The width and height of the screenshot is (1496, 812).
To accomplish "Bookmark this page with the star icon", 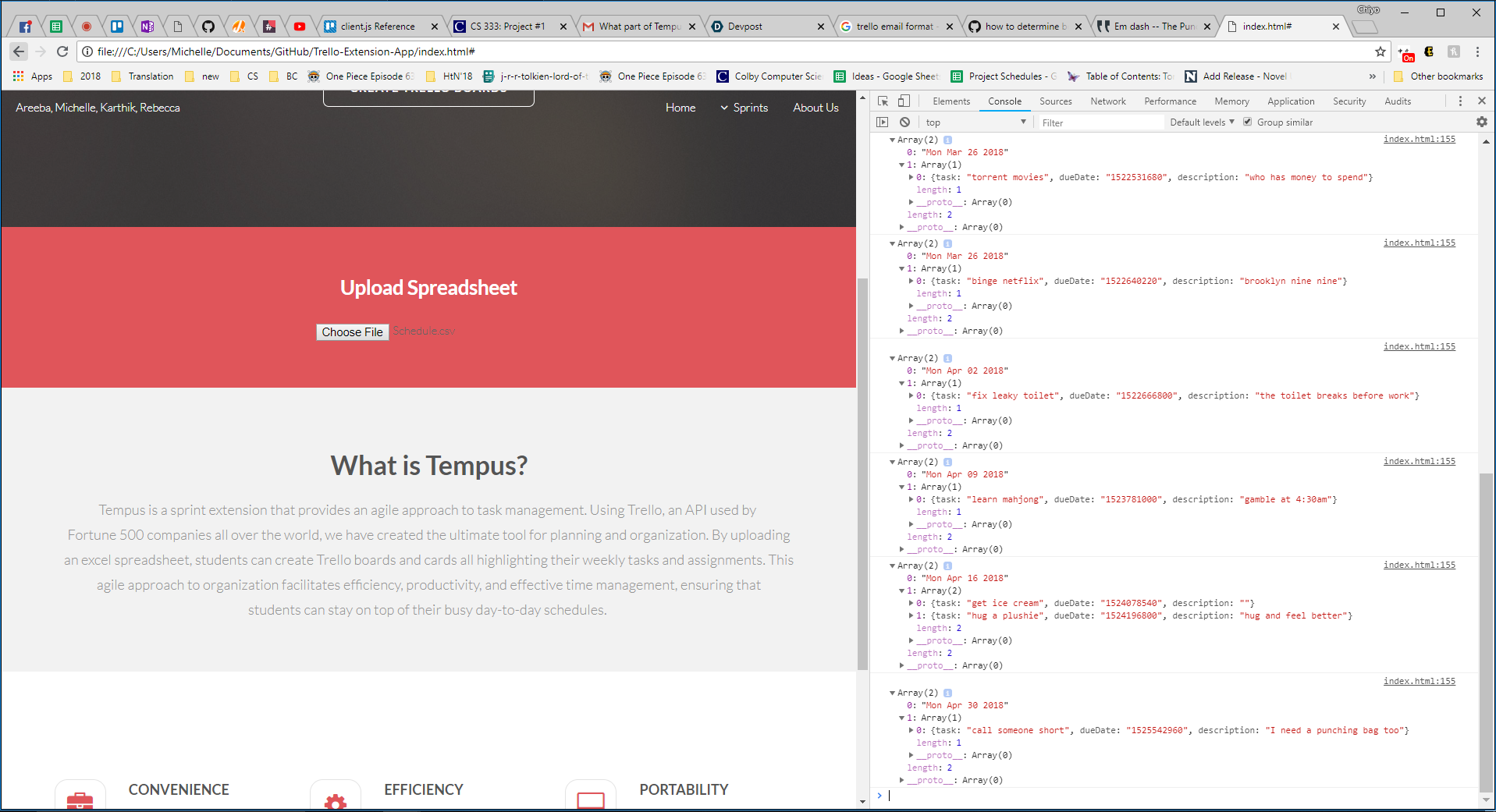I will 1380,51.
